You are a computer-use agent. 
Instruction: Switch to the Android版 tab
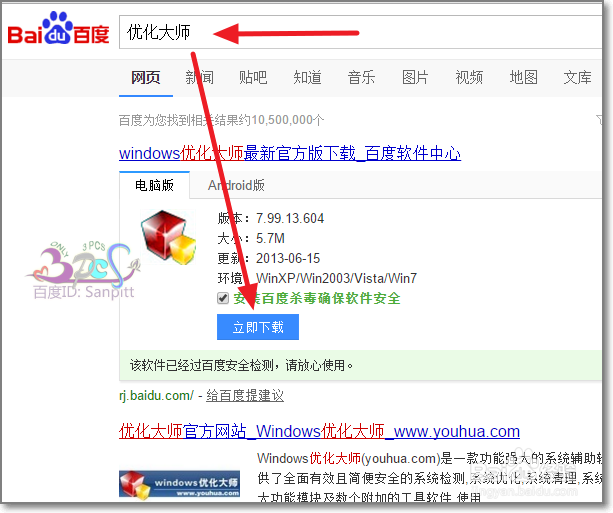[x=236, y=185]
